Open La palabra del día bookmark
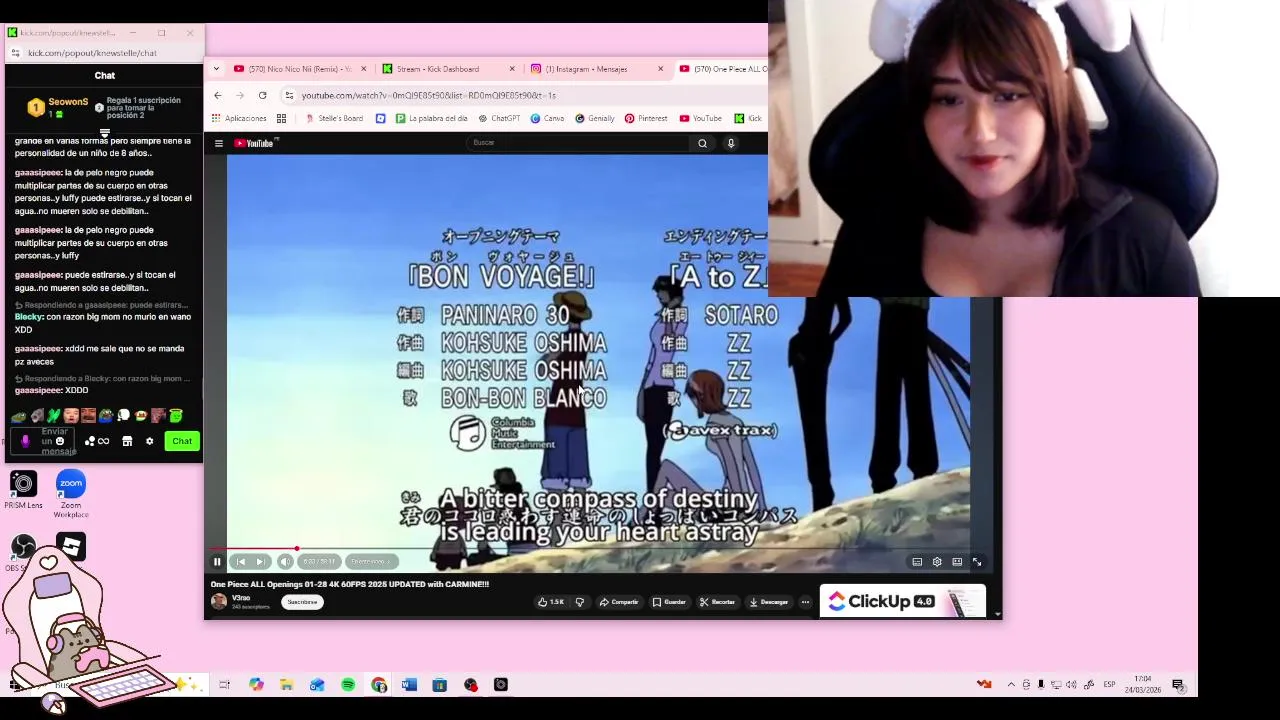The height and width of the screenshot is (720, 1280). pos(431,118)
